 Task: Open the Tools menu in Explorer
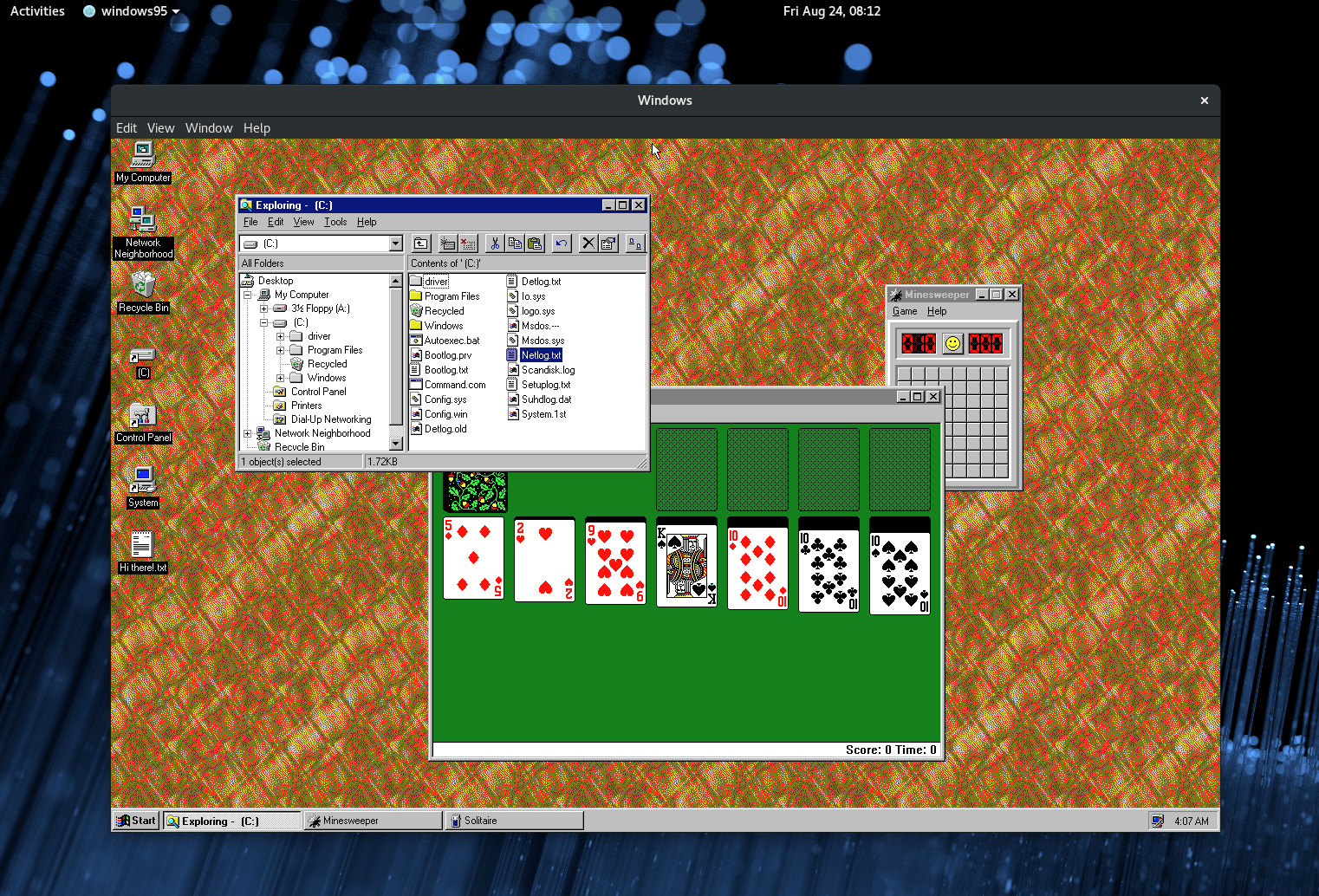(335, 222)
